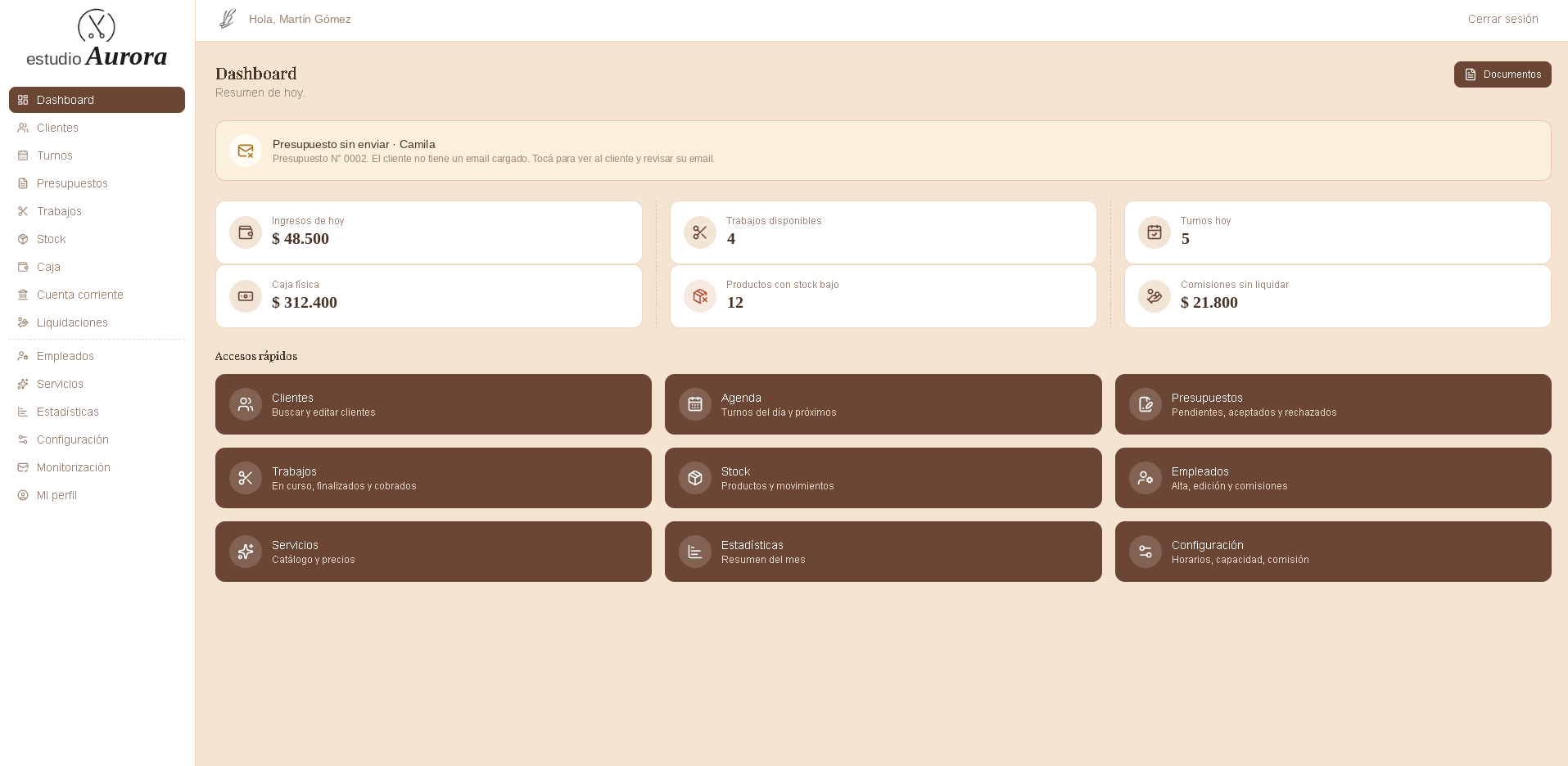Image resolution: width=1568 pixels, height=766 pixels.
Task: Open Dashboard from the sidebar menu
Action: [97, 100]
